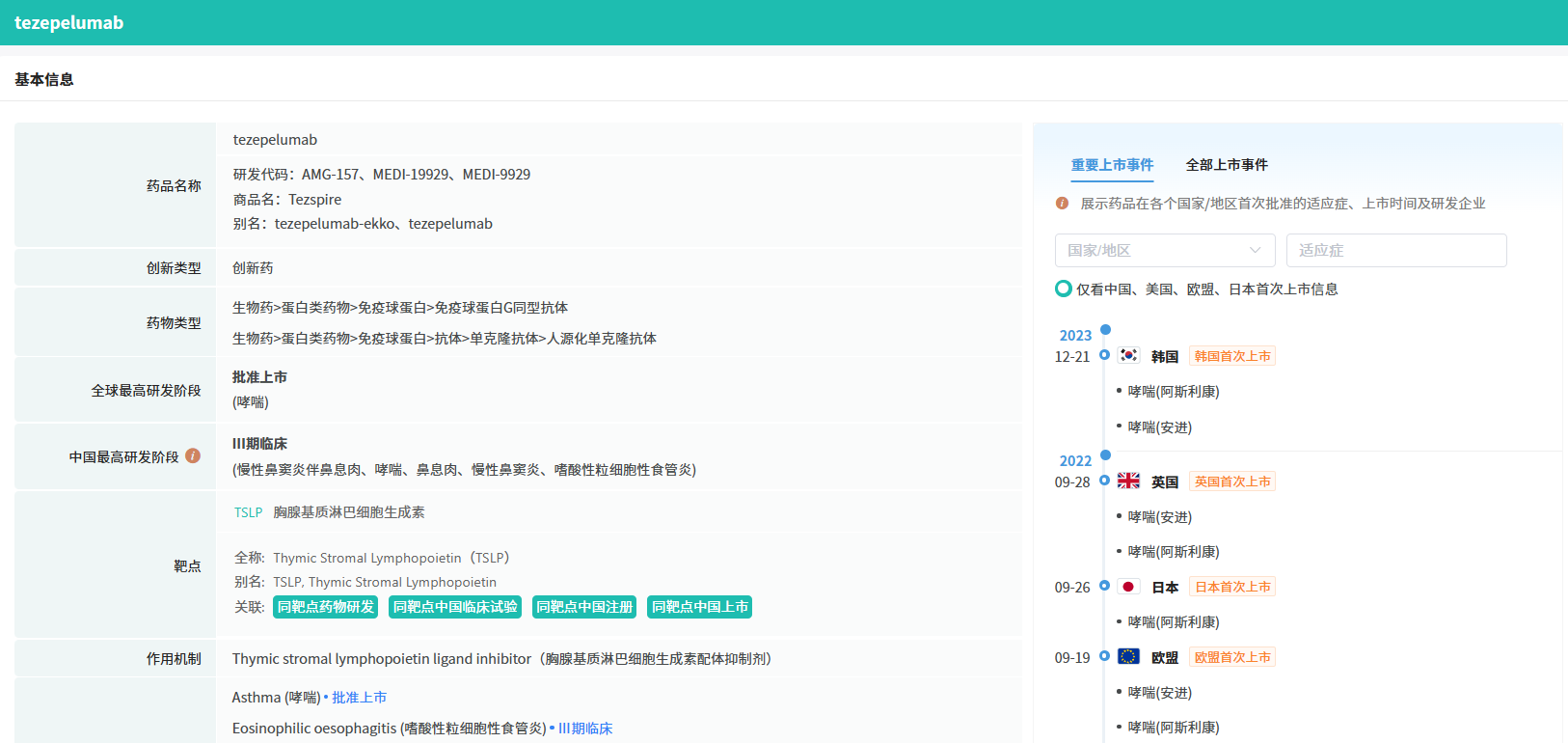Click the 同靶点中国注册 button
The height and width of the screenshot is (743, 1568).
pyautogui.click(x=584, y=607)
